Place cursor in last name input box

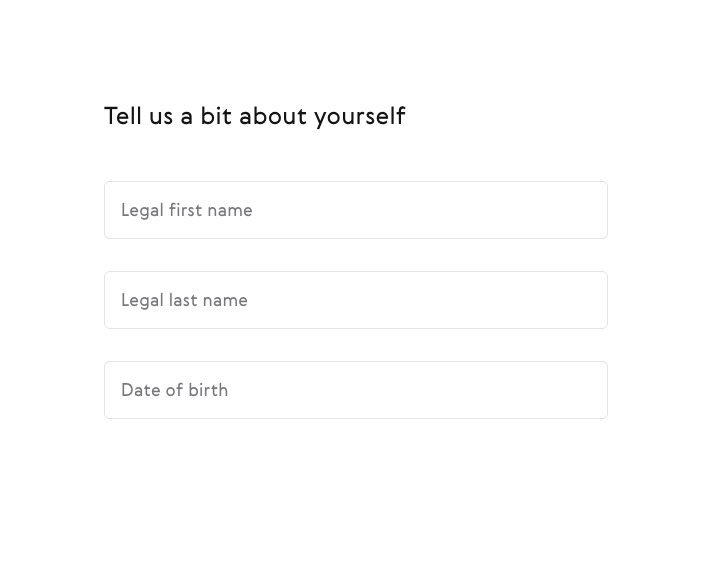tap(356, 300)
